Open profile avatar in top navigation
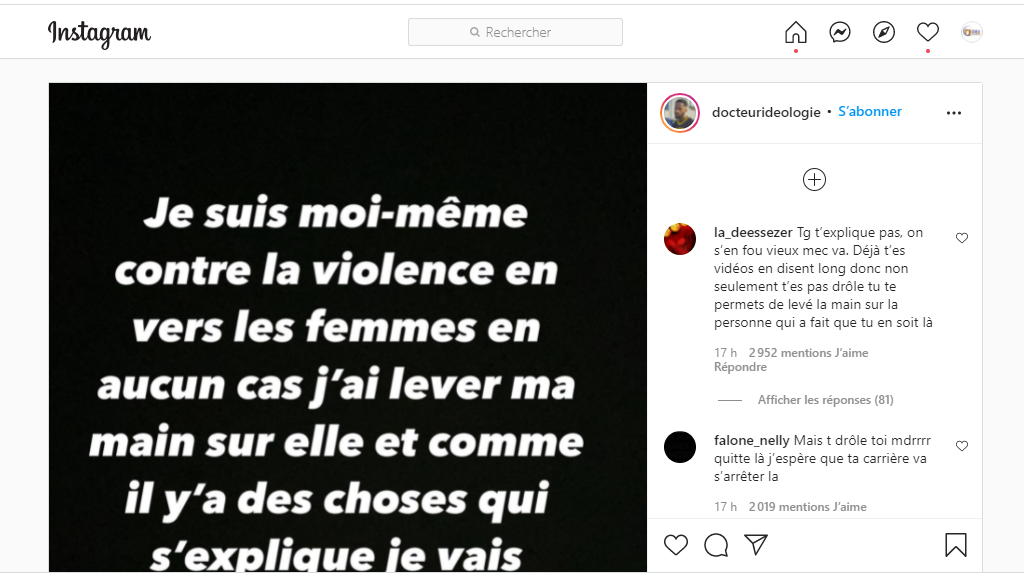 pyautogui.click(x=972, y=32)
